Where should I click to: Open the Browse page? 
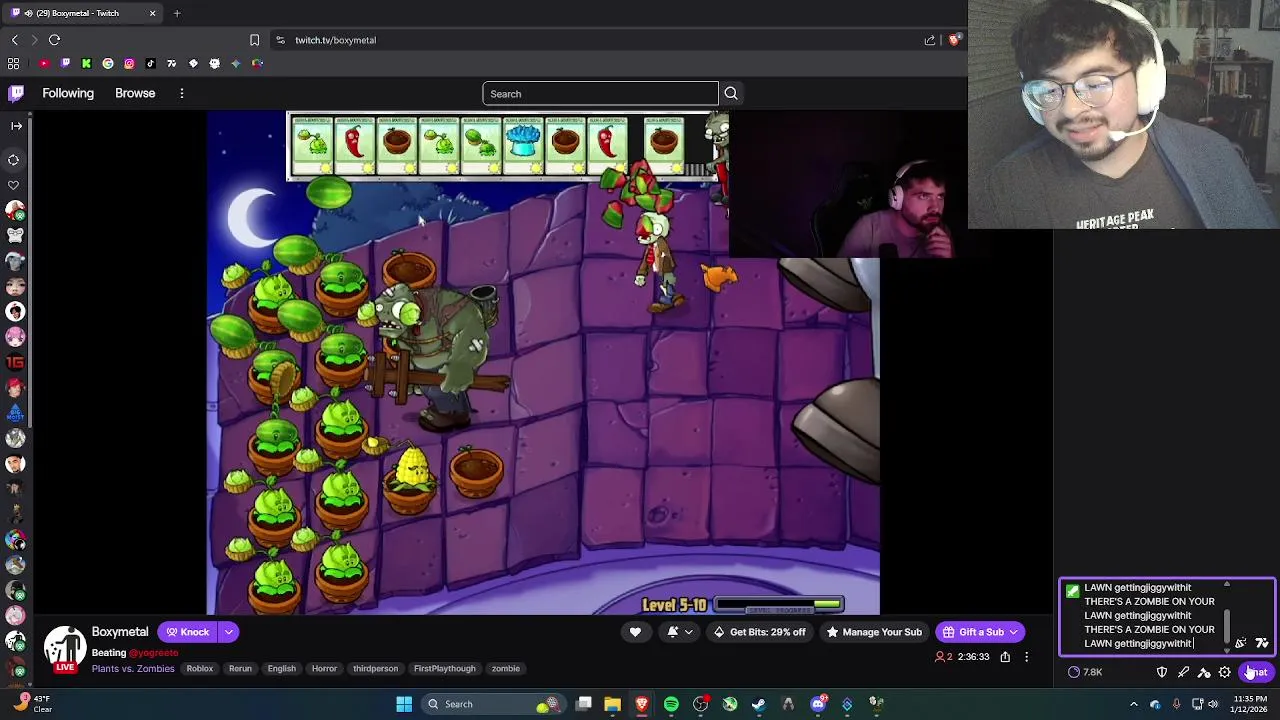pyautogui.click(x=135, y=93)
